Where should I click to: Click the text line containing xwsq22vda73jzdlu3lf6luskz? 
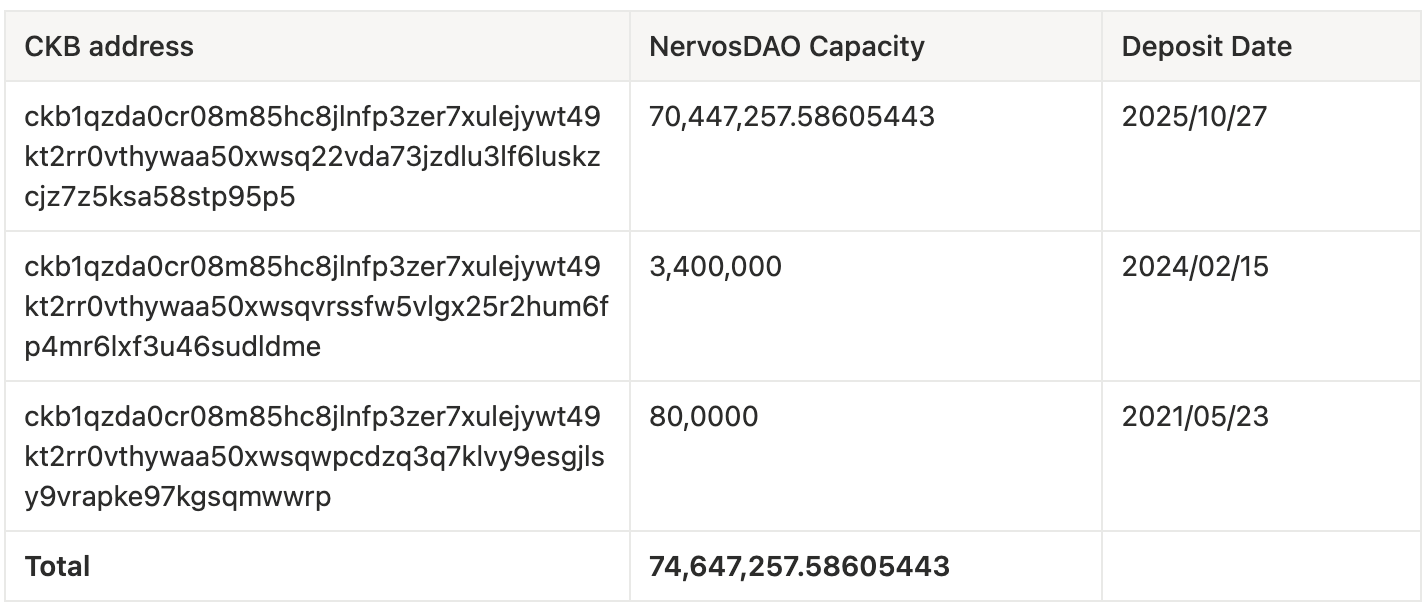[x=313, y=157]
